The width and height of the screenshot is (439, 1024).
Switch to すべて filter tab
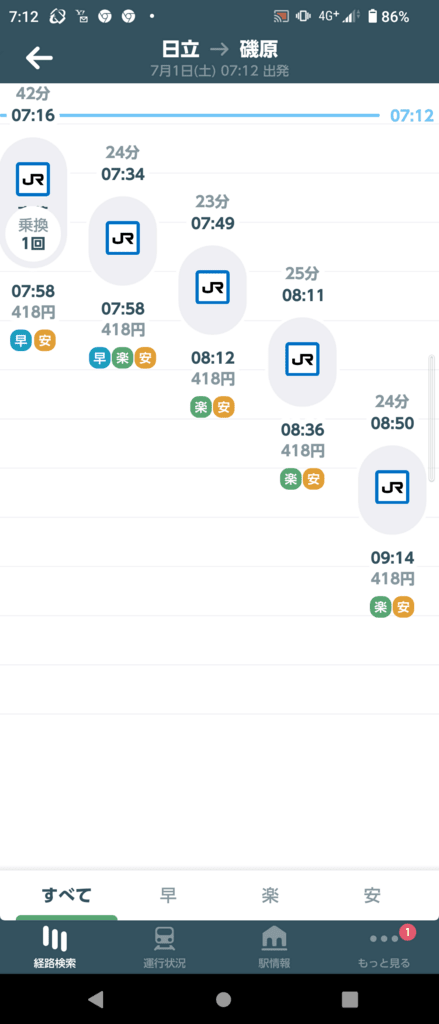click(x=66, y=895)
